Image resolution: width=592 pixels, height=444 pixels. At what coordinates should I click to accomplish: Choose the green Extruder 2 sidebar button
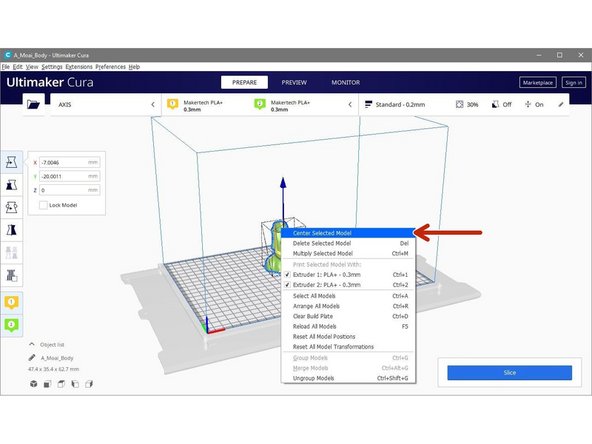click(x=11, y=325)
